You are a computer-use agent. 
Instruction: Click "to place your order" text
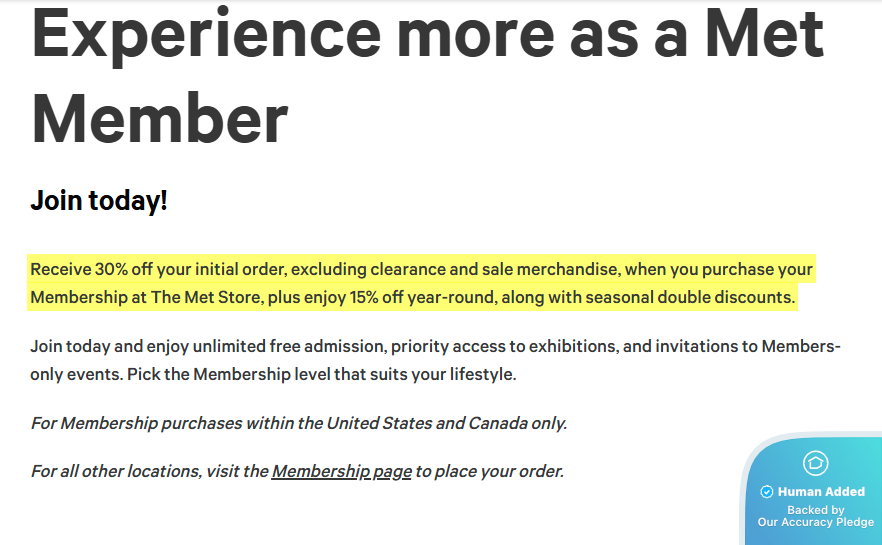point(490,471)
